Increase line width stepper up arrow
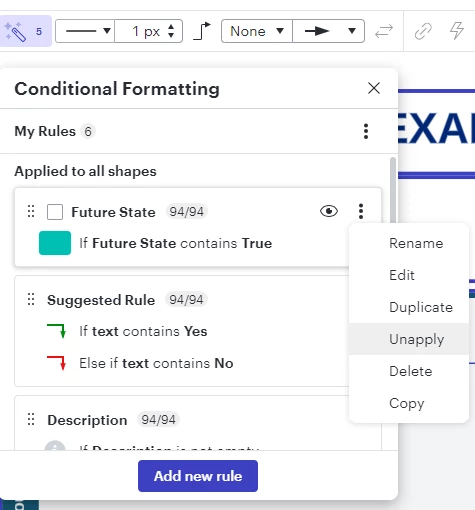Viewport: 475px width, 510px height. click(171, 27)
